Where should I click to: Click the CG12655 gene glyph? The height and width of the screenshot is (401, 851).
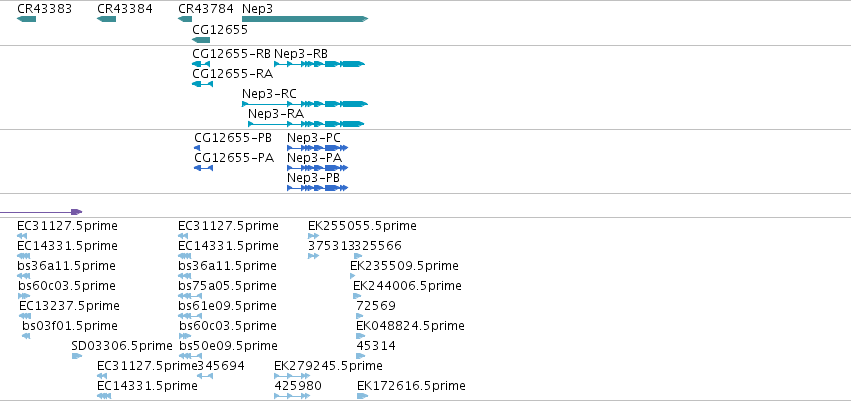point(201,40)
